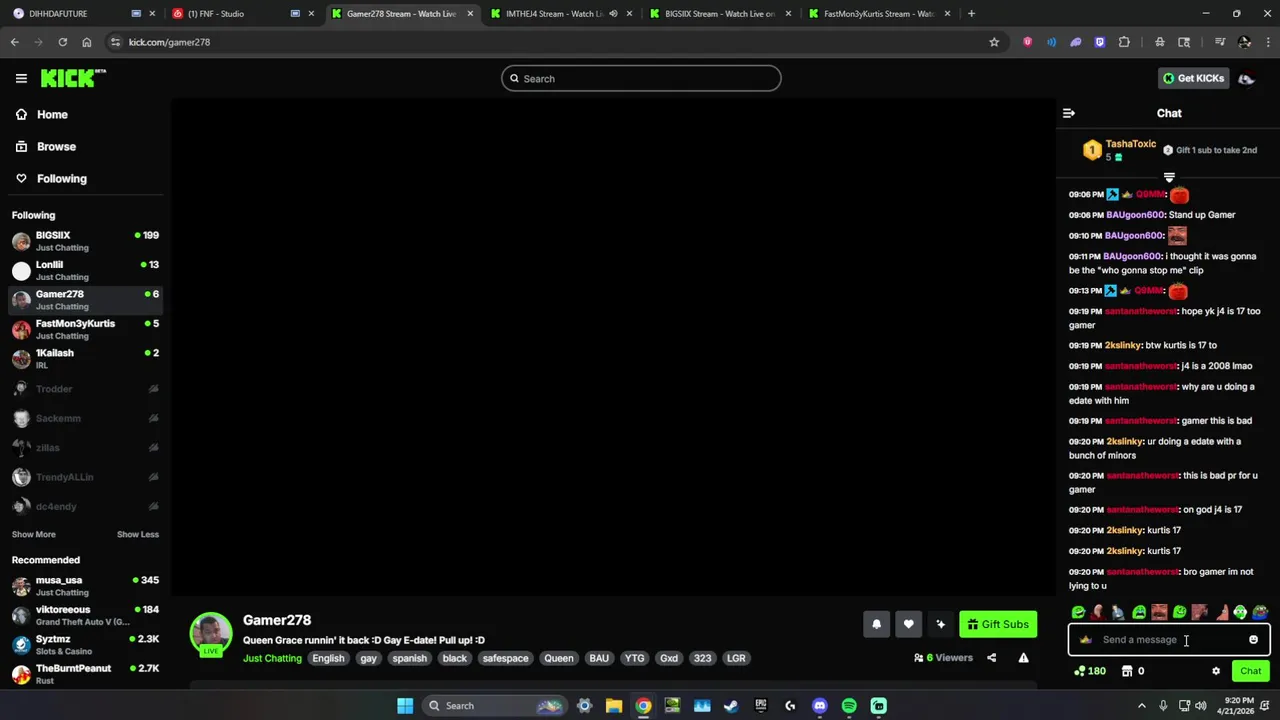Focus the Kick search box
The width and height of the screenshot is (1280, 720).
(641, 78)
